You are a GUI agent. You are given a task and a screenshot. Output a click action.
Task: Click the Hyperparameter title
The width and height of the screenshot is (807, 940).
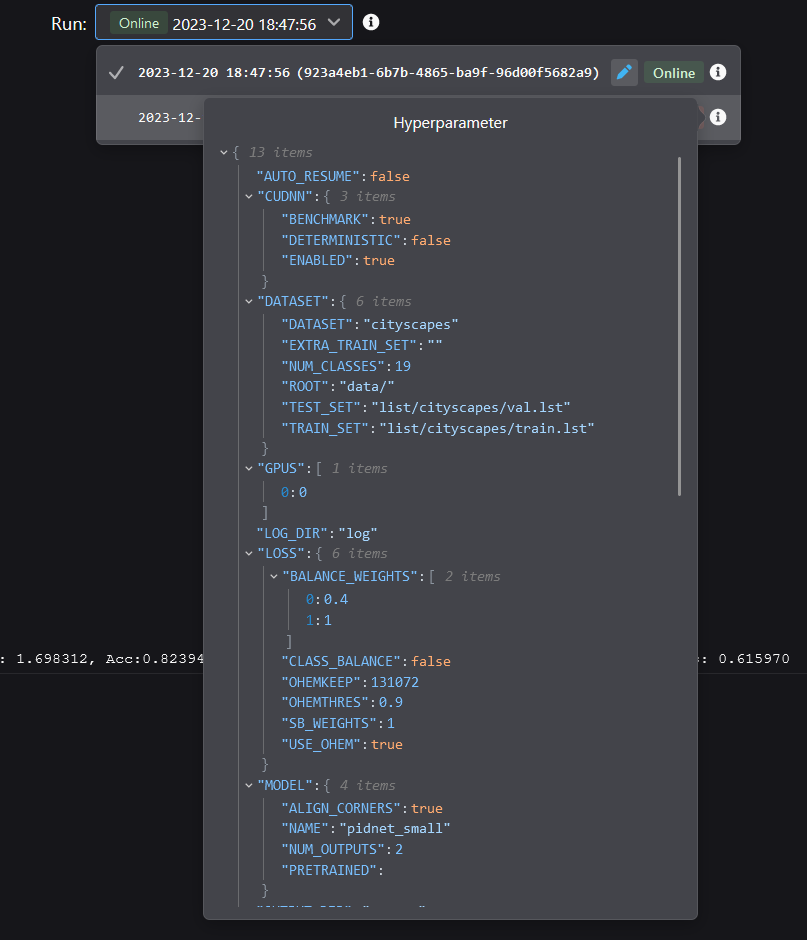pyautogui.click(x=450, y=123)
